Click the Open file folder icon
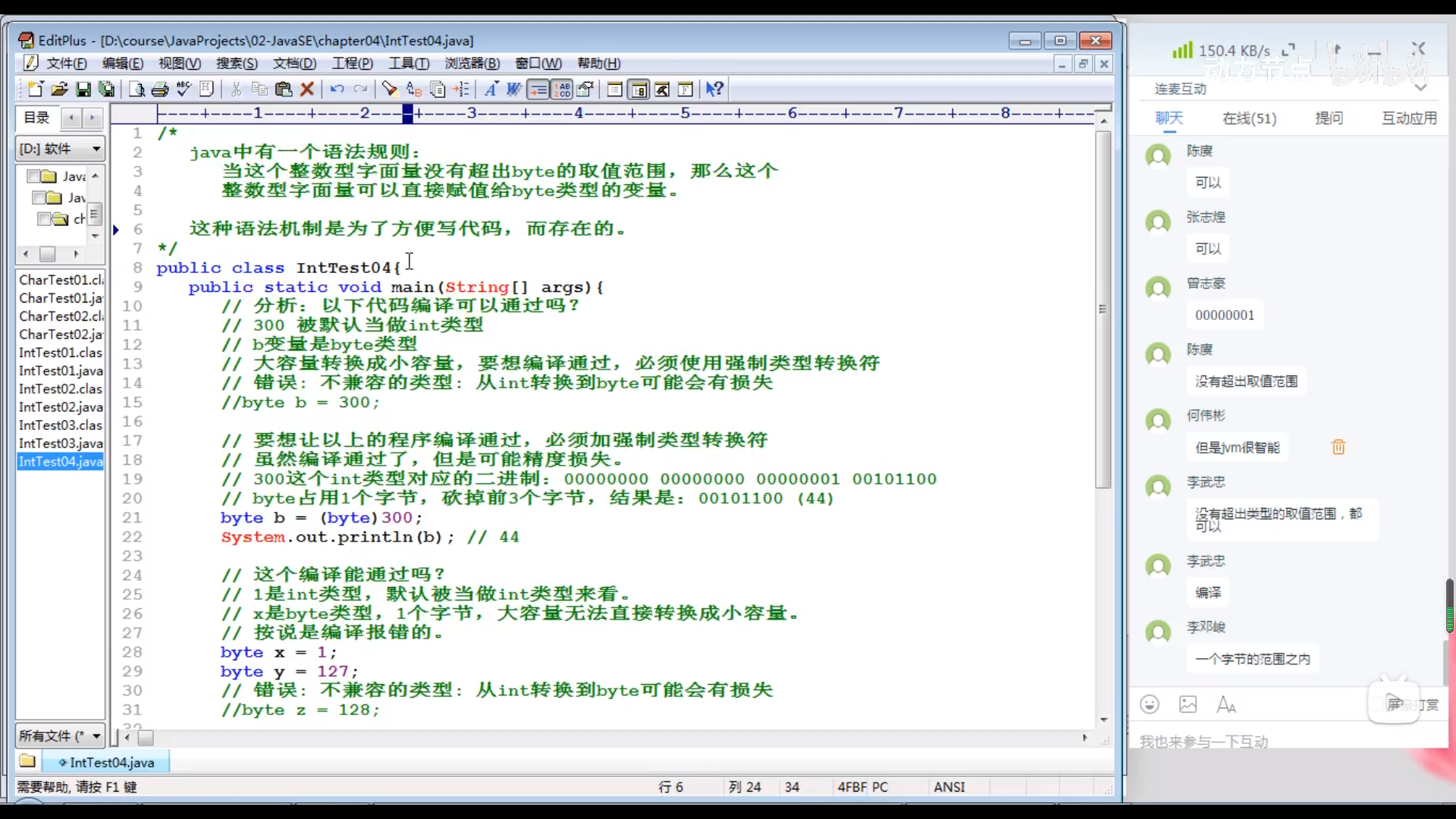Image resolution: width=1456 pixels, height=819 pixels. [x=59, y=89]
